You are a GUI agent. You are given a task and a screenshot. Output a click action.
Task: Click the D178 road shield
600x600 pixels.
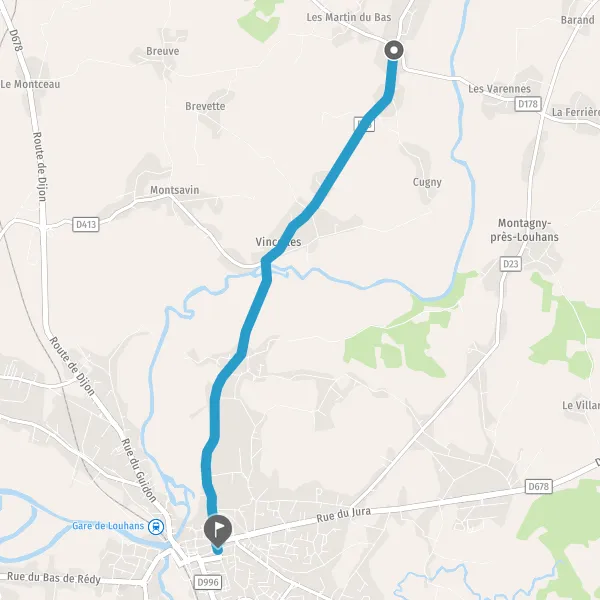click(x=528, y=104)
